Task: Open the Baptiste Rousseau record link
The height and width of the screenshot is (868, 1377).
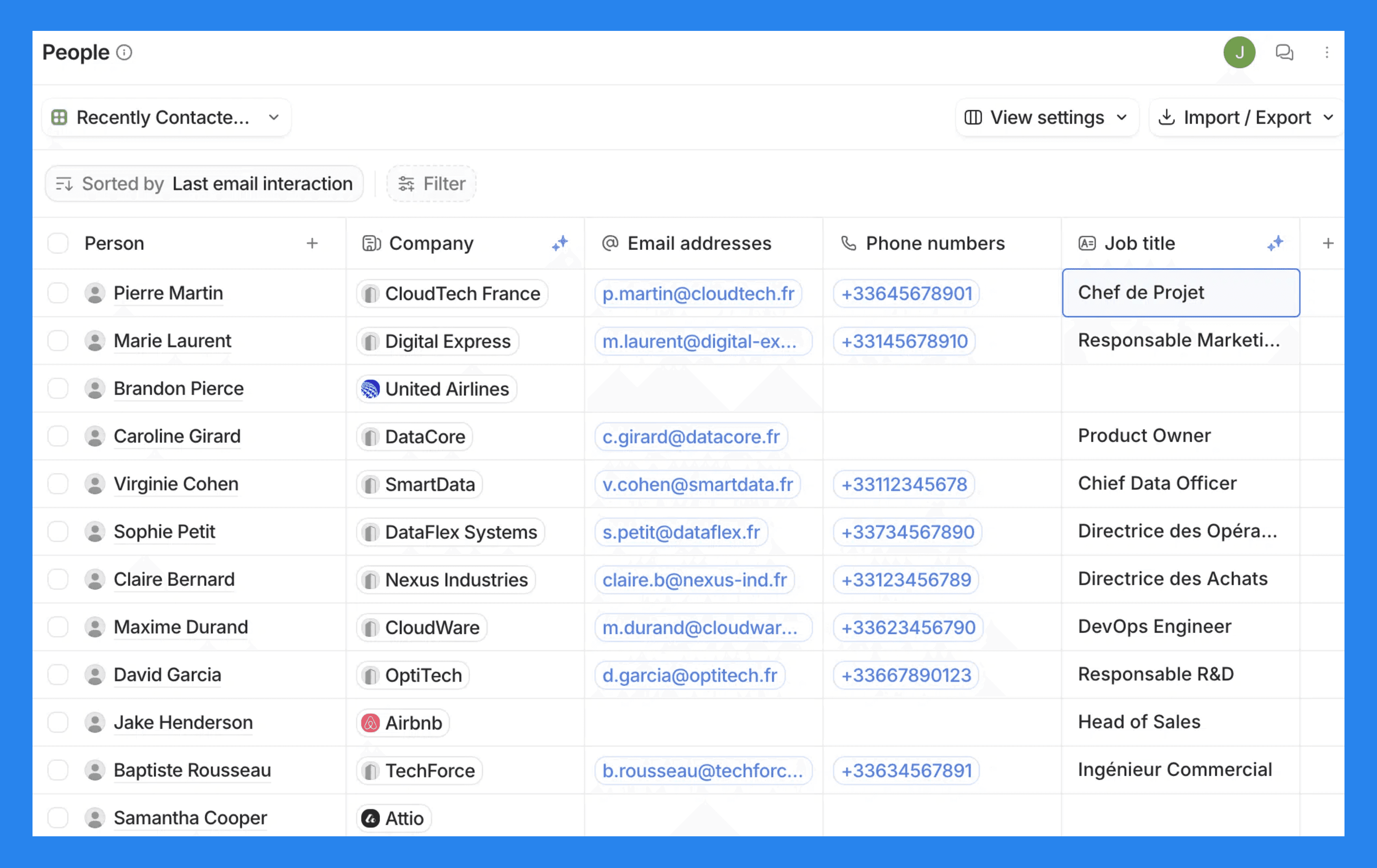Action: (192, 771)
